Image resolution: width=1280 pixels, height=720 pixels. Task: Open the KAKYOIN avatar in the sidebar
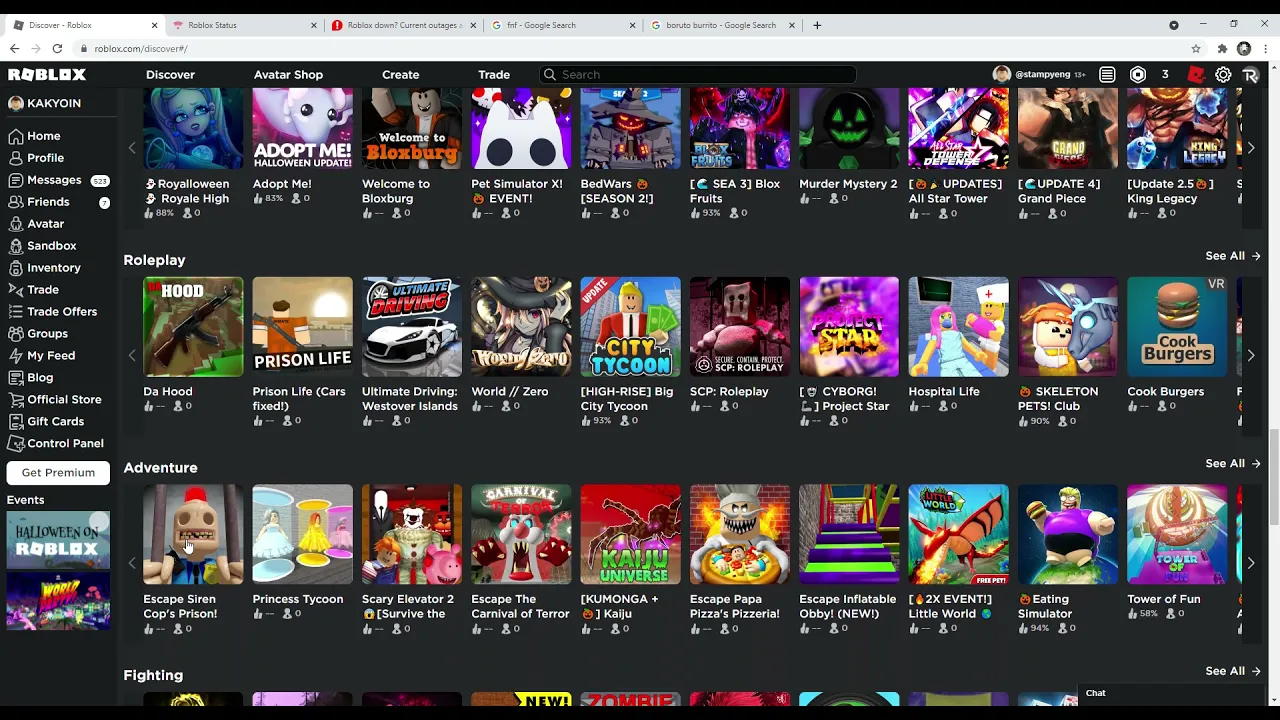coord(15,103)
